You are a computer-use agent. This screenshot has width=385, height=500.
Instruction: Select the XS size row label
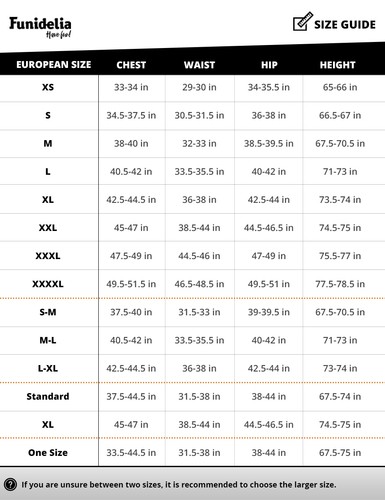[x=48, y=87]
